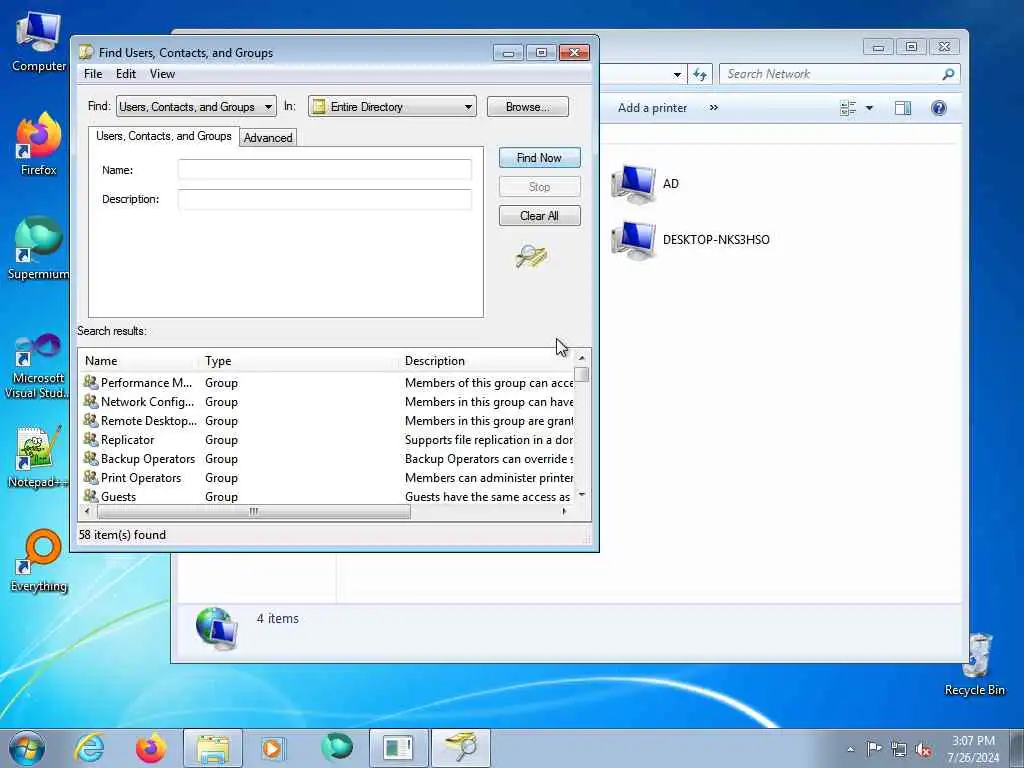Select DESKTOP-NKS3HSO computer in Network window
Screen dimensions: 1024x768
tap(690, 240)
